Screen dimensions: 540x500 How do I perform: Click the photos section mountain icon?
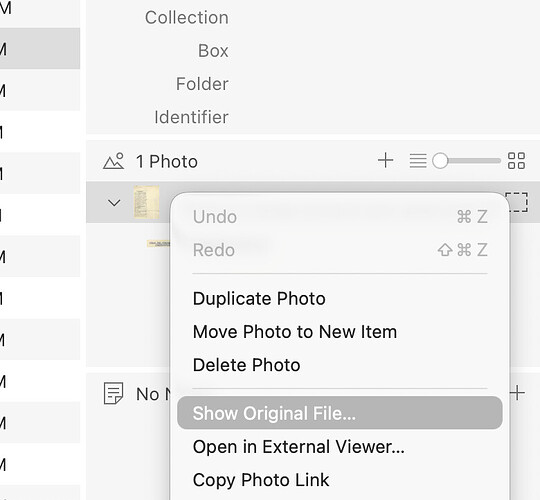click(113, 161)
